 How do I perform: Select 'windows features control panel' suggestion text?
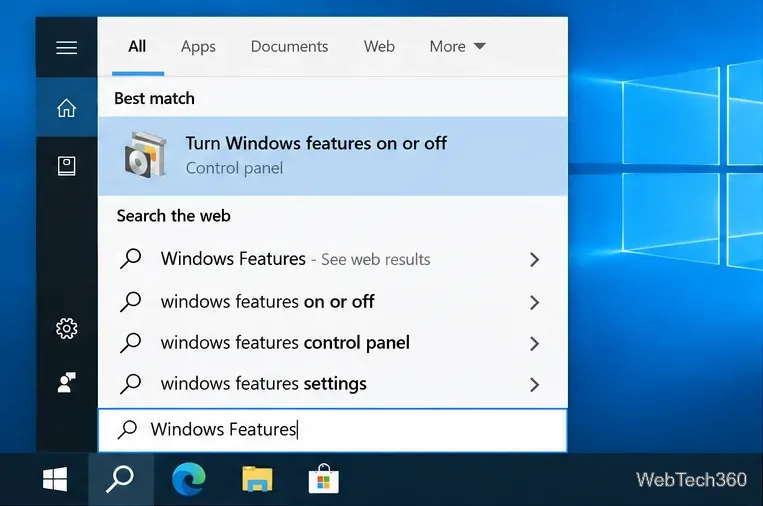[285, 343]
